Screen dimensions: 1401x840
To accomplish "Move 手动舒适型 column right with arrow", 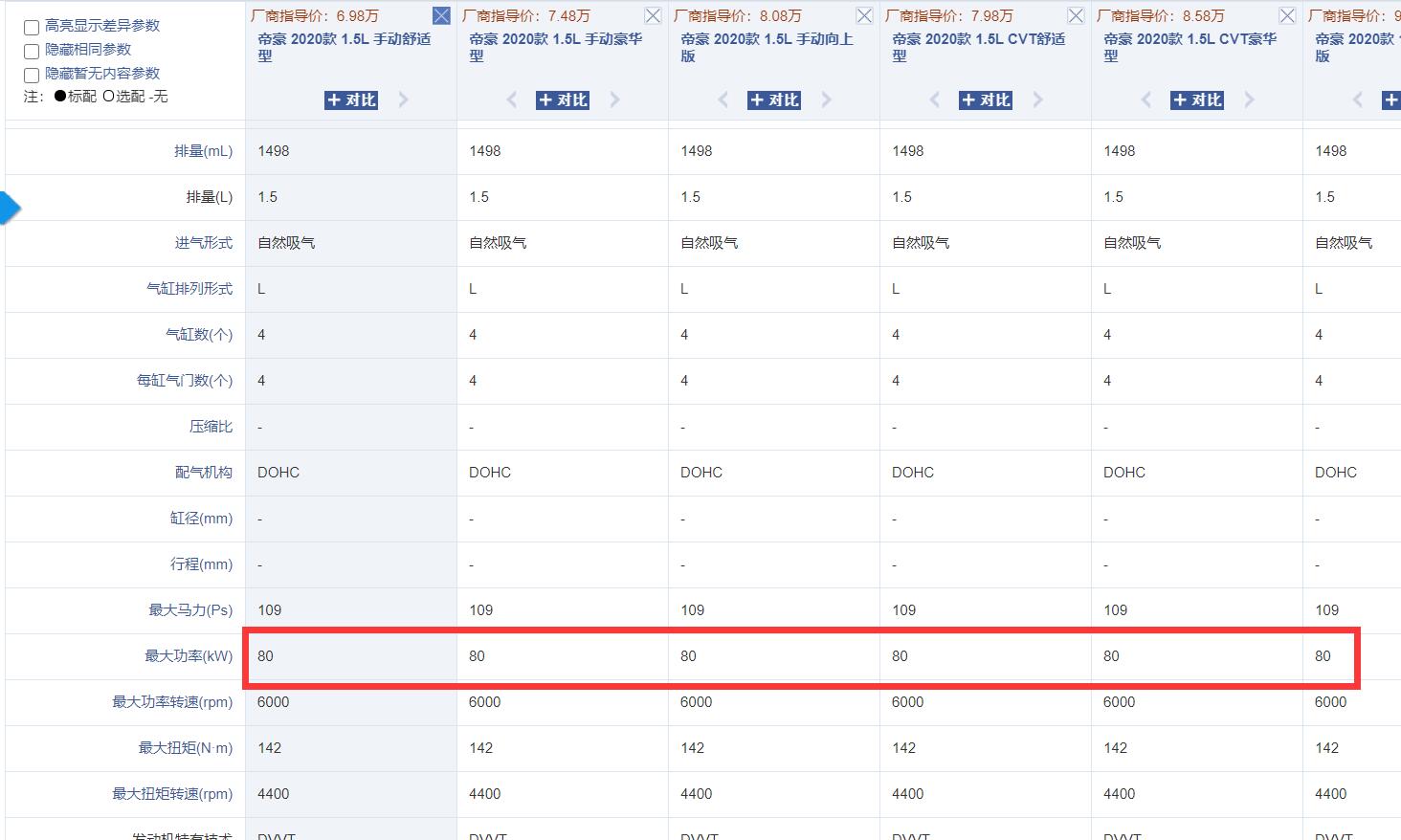I will pyautogui.click(x=404, y=99).
